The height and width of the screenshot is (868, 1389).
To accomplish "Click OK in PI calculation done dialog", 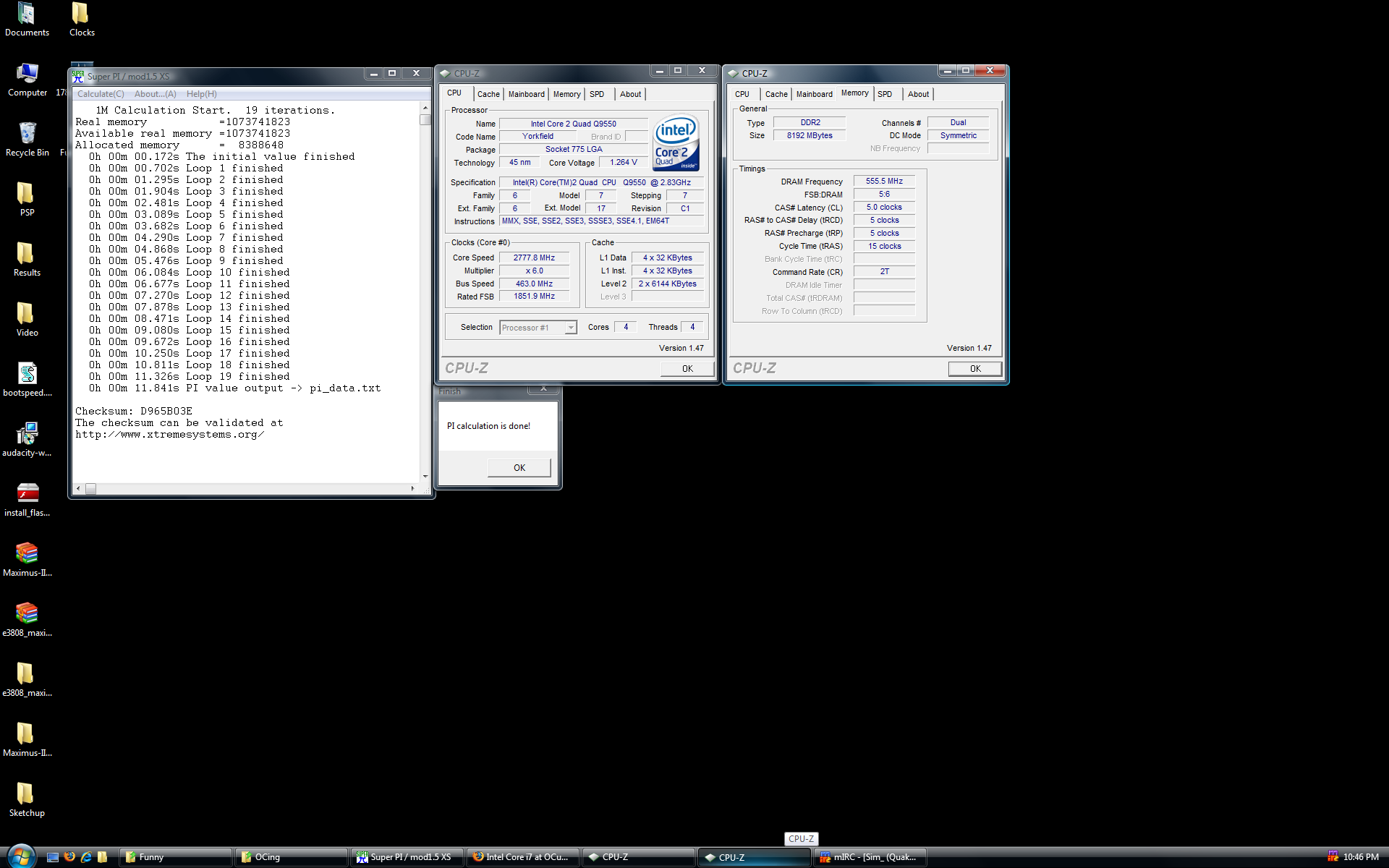I will (x=519, y=467).
